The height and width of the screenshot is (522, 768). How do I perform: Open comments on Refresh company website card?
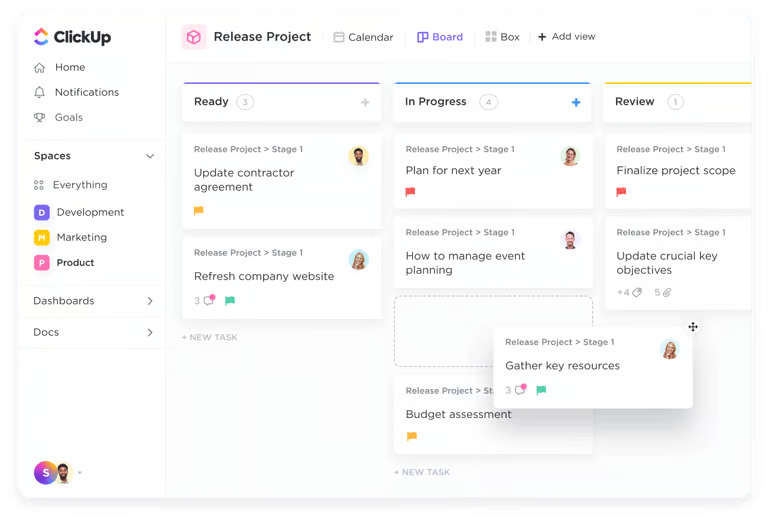(x=208, y=300)
